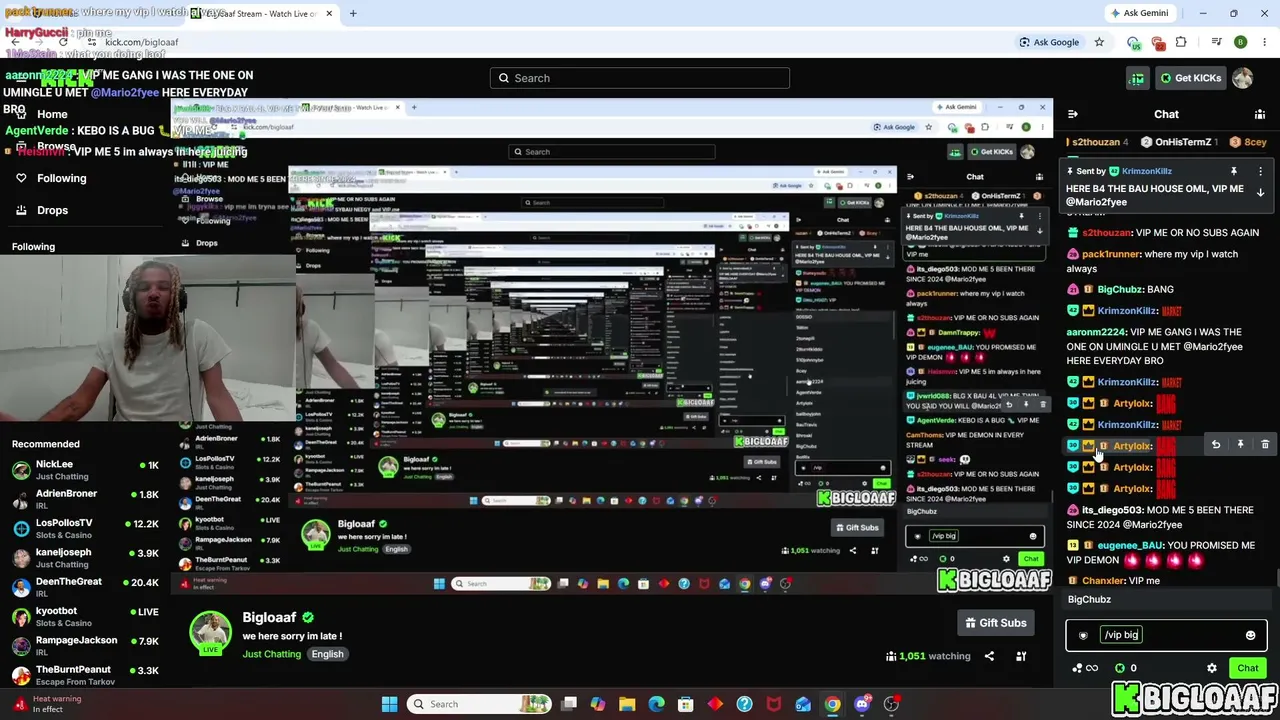Open the RampageJackson recommended channel
1280x720 pixels.
85,645
